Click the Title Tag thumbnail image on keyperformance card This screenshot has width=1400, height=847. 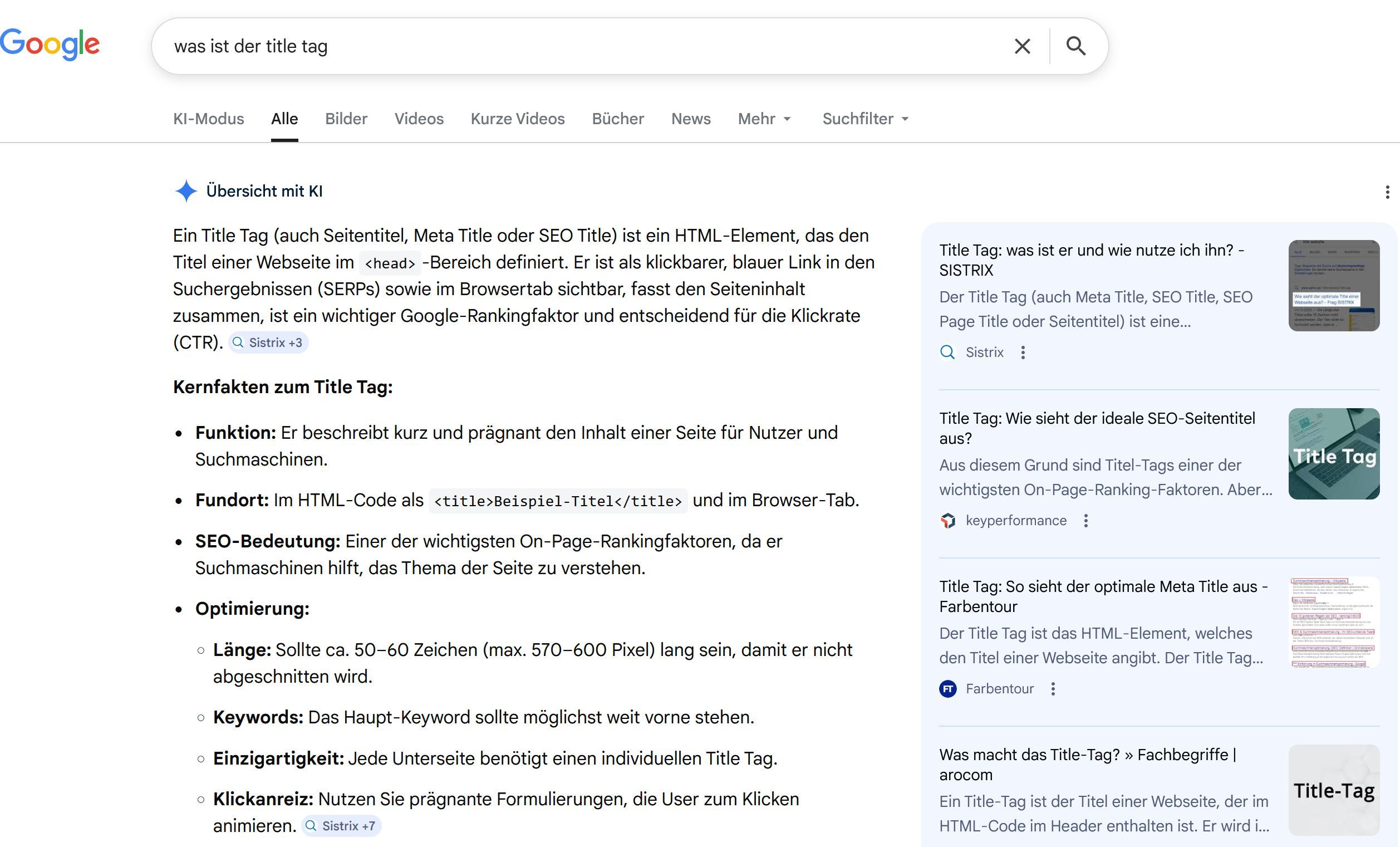[1334, 454]
